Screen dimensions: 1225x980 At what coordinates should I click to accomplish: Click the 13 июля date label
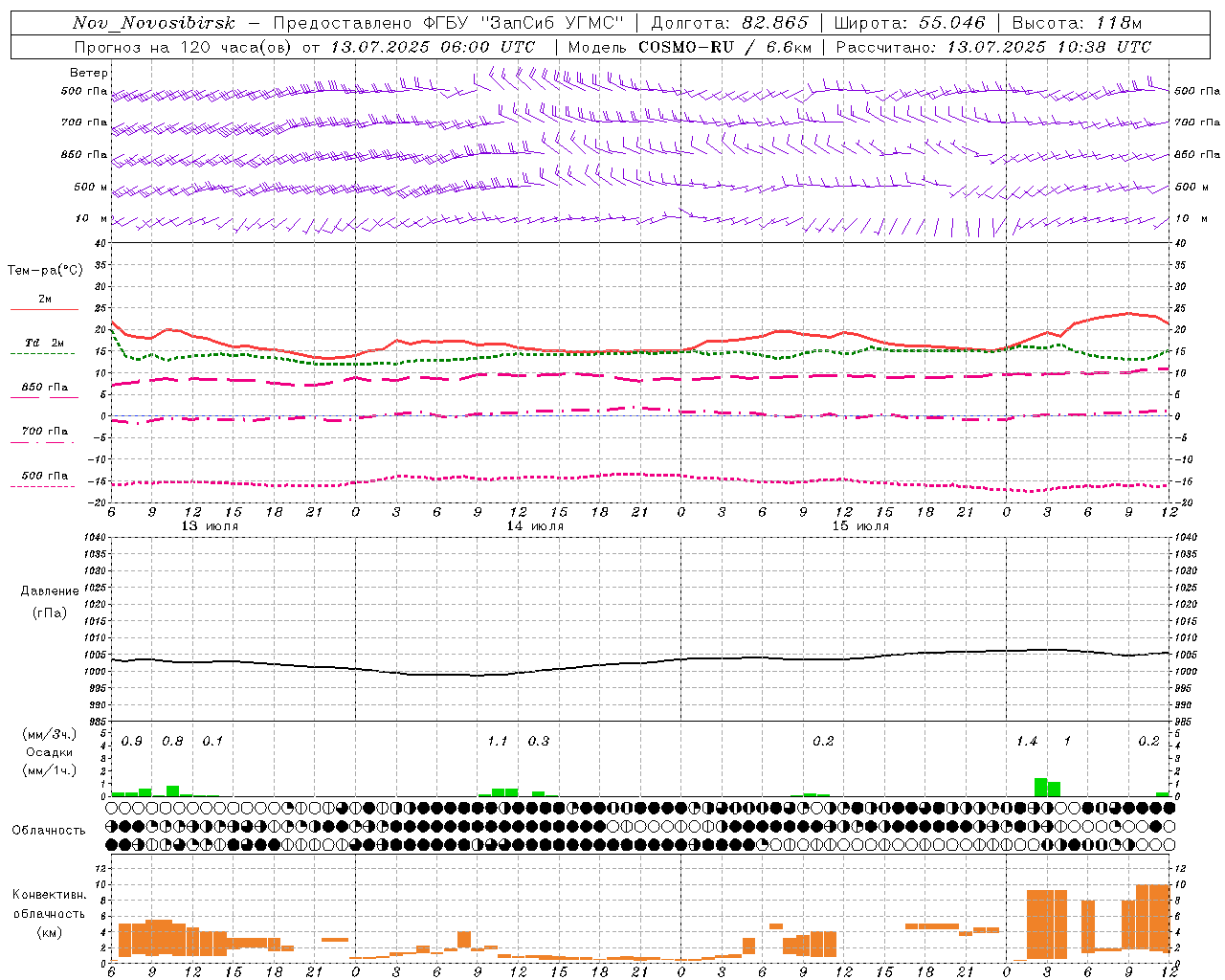click(x=210, y=526)
